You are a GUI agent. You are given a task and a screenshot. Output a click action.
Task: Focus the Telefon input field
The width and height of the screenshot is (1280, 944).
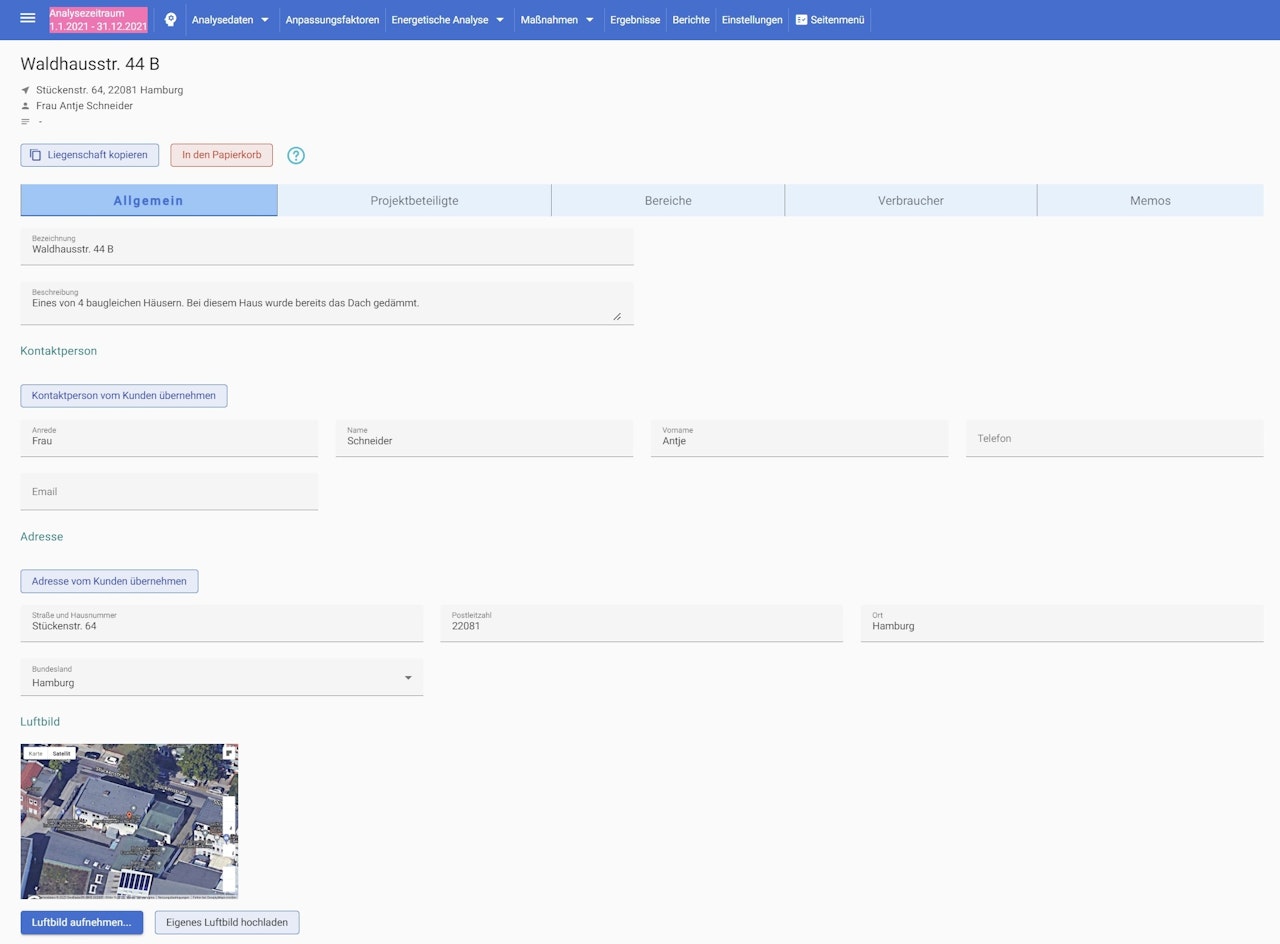1114,438
